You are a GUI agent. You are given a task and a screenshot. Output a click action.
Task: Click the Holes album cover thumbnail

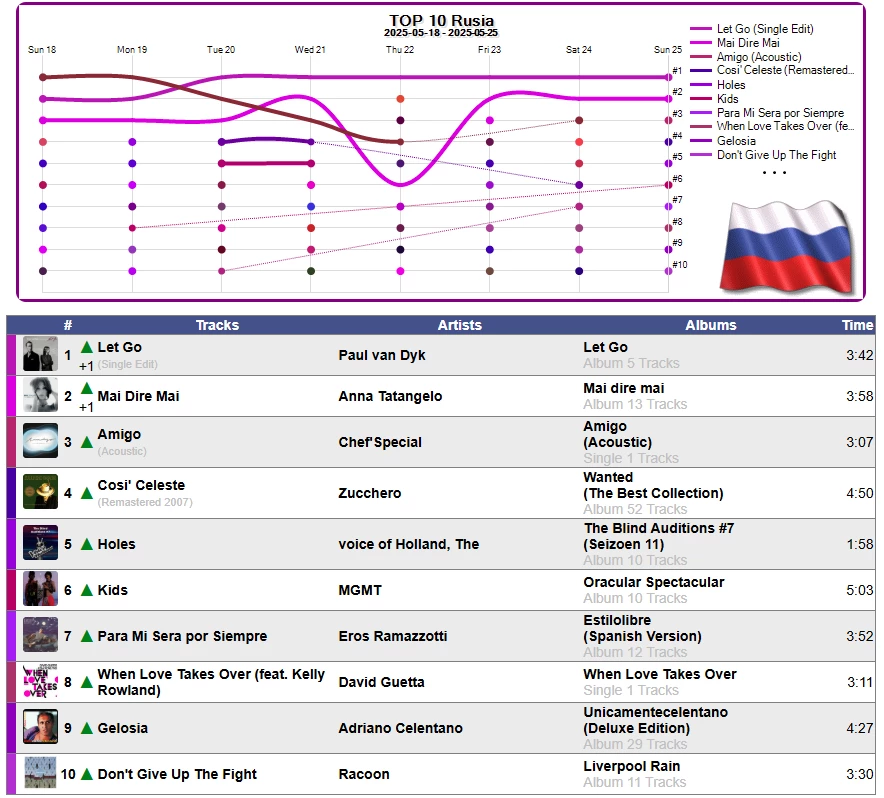[40, 543]
